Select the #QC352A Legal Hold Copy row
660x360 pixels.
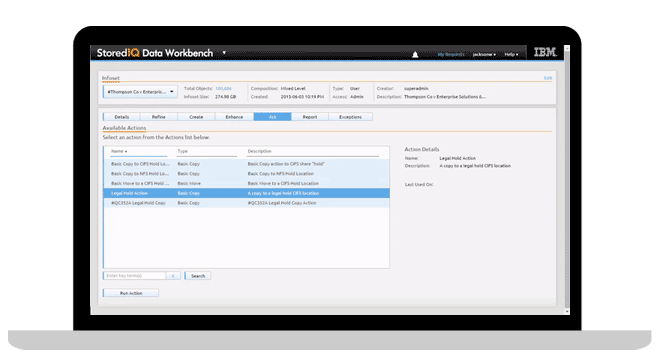[x=247, y=203]
